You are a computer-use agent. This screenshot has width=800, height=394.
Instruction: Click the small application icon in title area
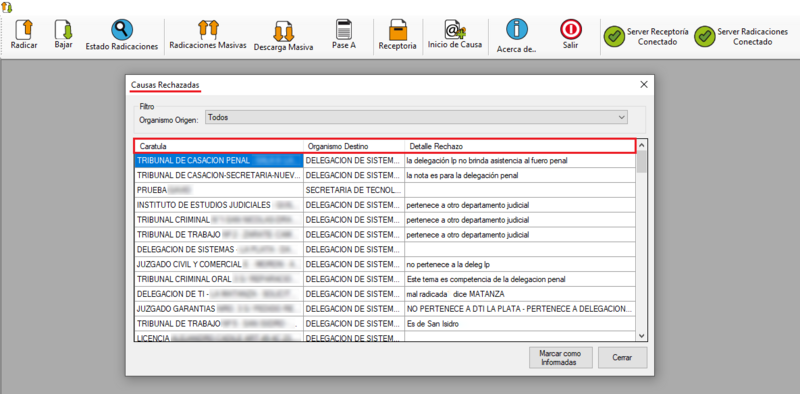7,7
